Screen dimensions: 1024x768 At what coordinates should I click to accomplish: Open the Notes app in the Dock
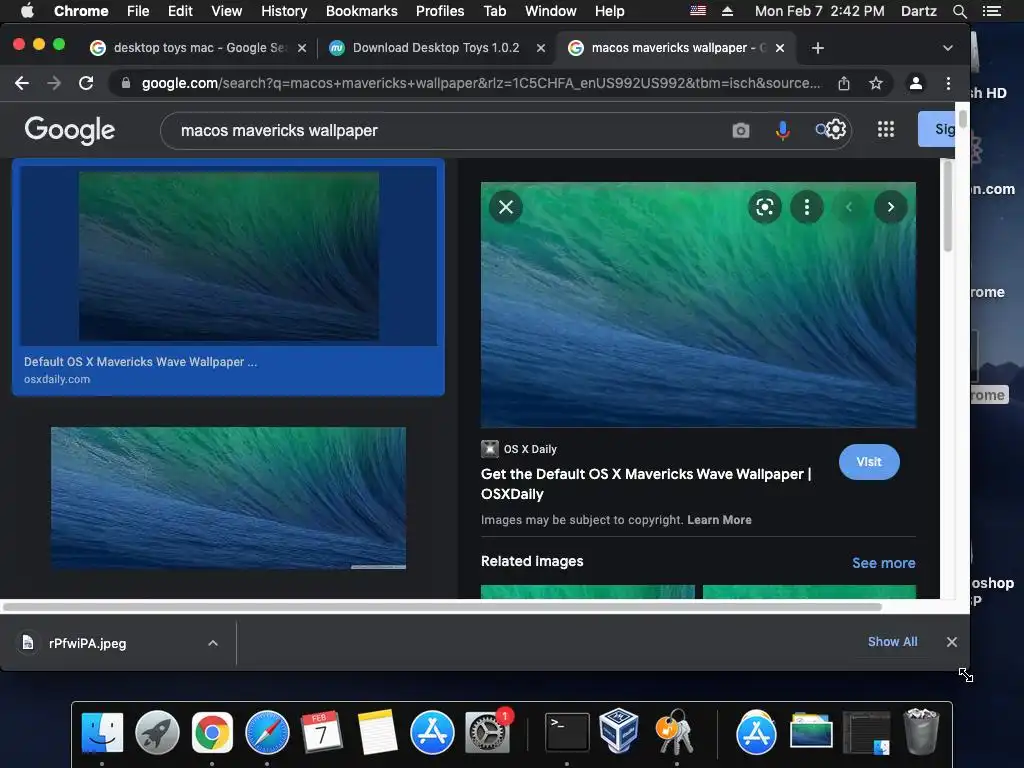tap(377, 731)
